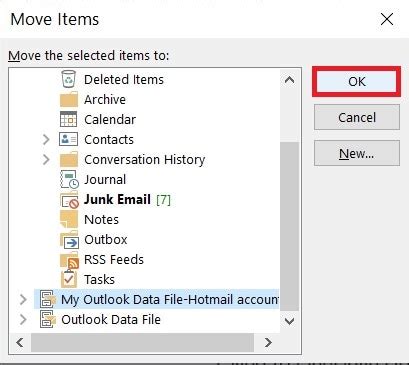Expand My Outlook Data File-Hotmail account
This screenshot has height=365, width=409.
[23, 299]
